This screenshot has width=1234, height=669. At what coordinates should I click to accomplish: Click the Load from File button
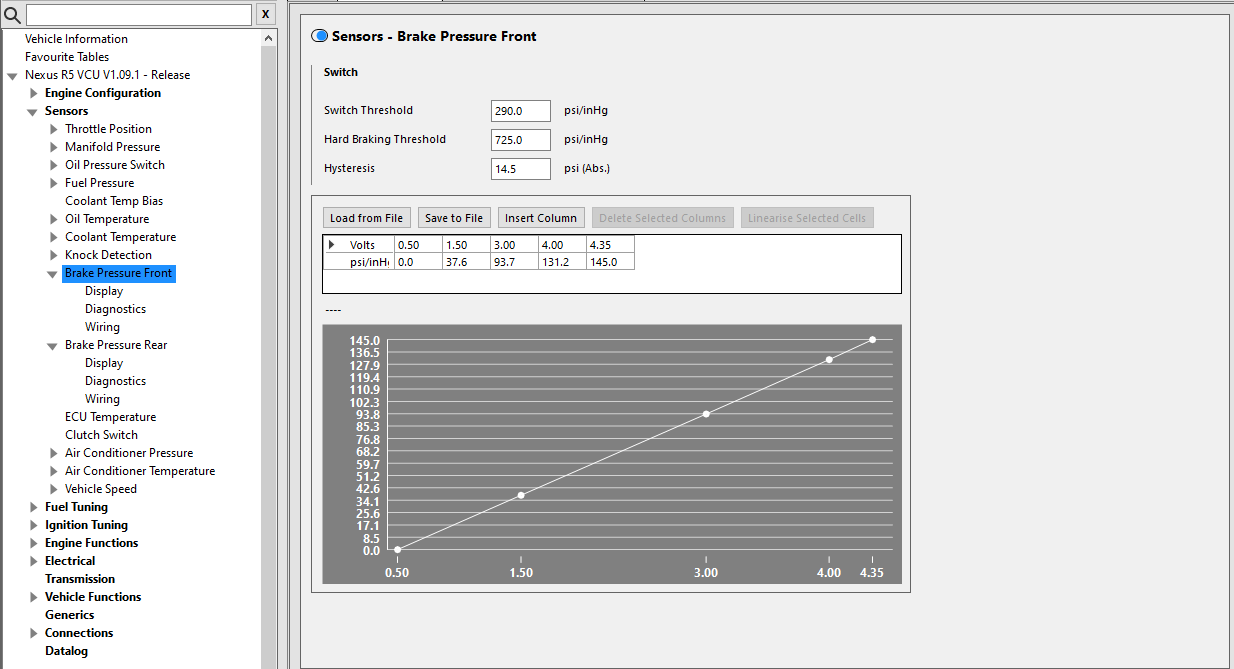point(366,218)
